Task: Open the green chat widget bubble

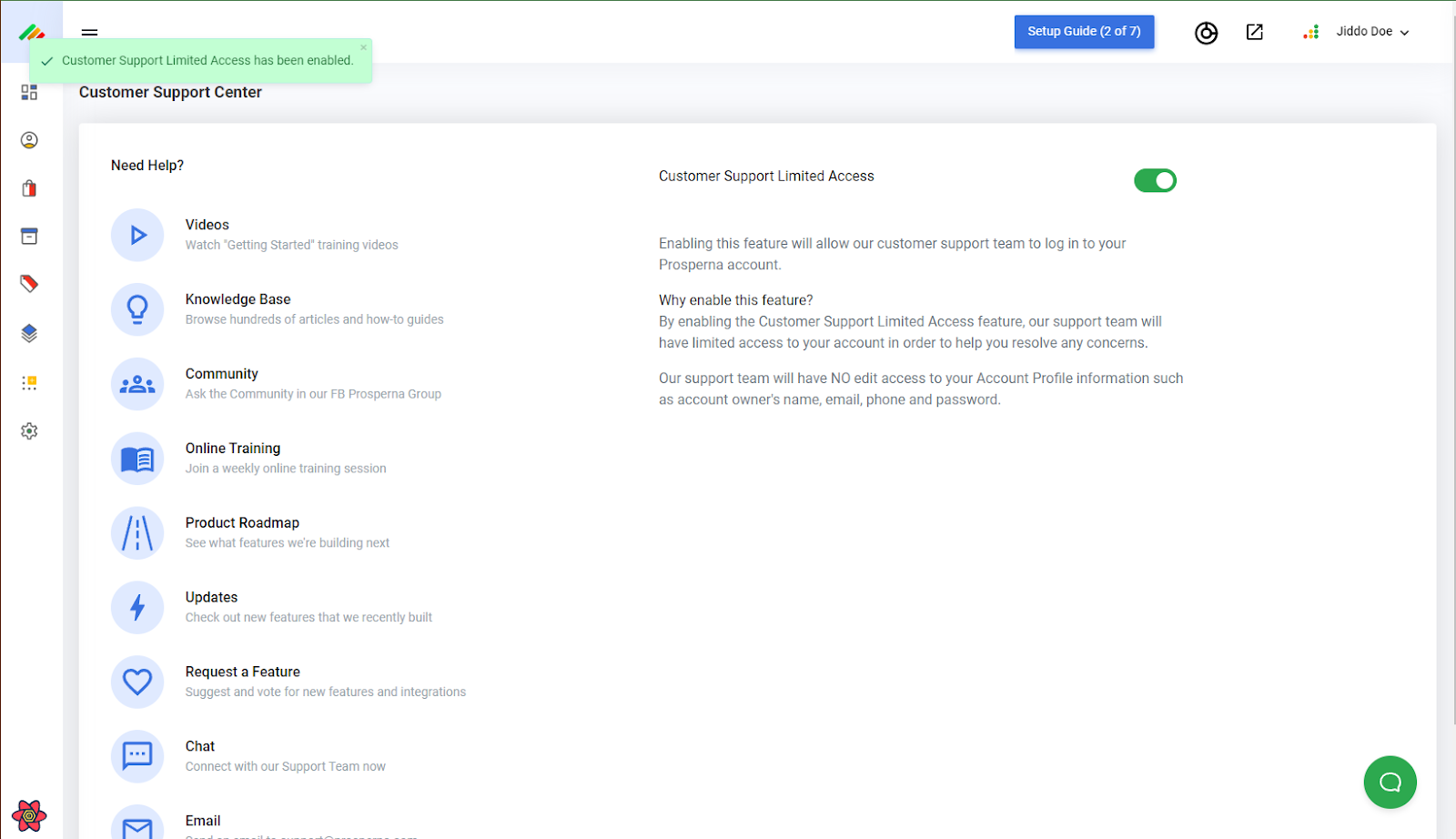Action: click(1390, 783)
